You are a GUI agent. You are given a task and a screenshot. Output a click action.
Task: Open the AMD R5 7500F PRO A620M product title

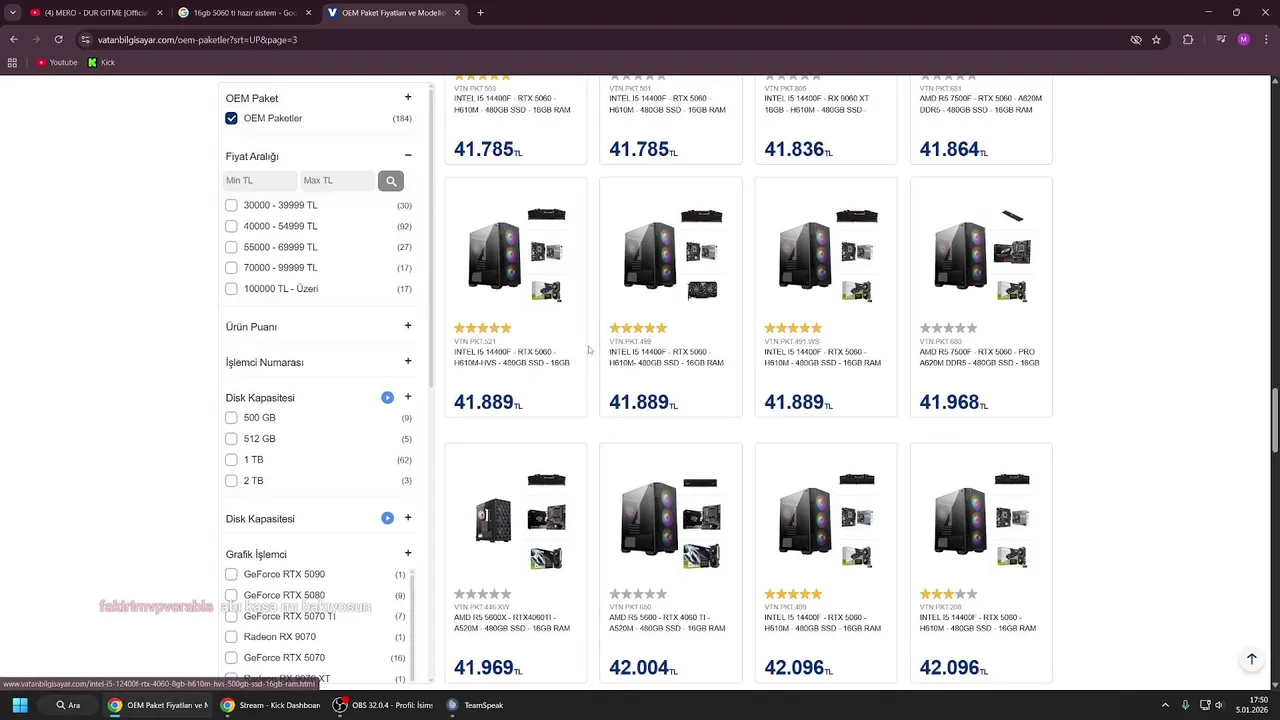[x=979, y=357]
